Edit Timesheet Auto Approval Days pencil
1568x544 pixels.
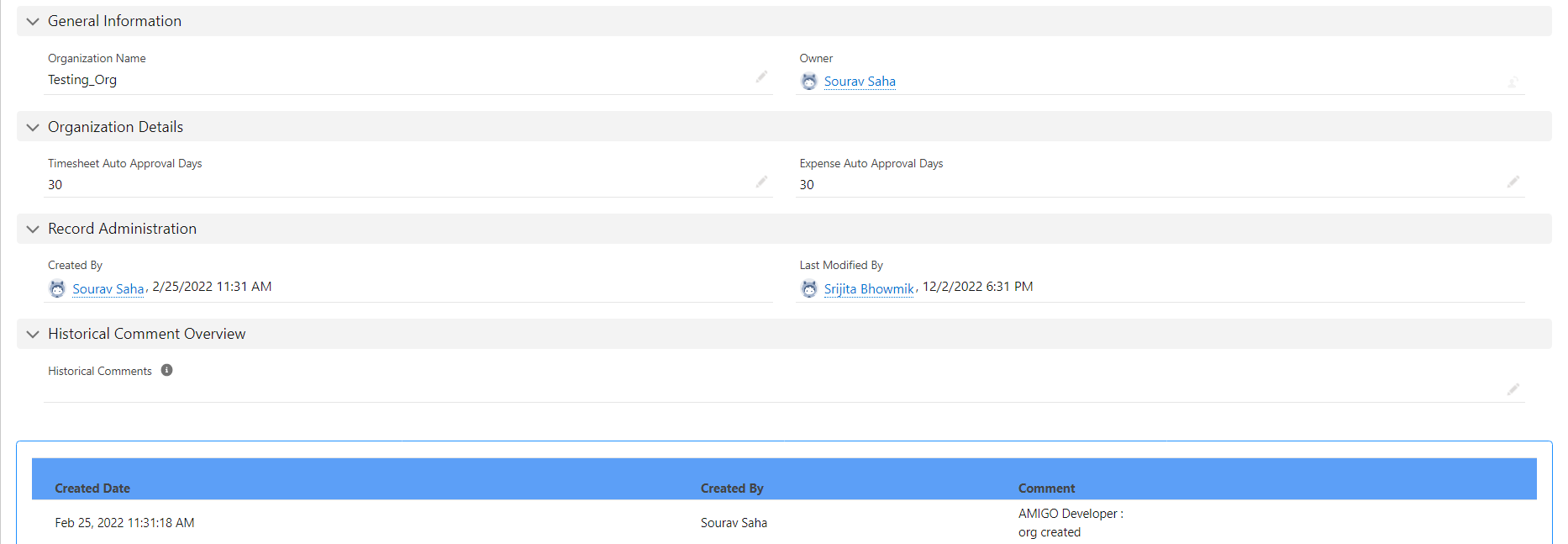tap(761, 182)
